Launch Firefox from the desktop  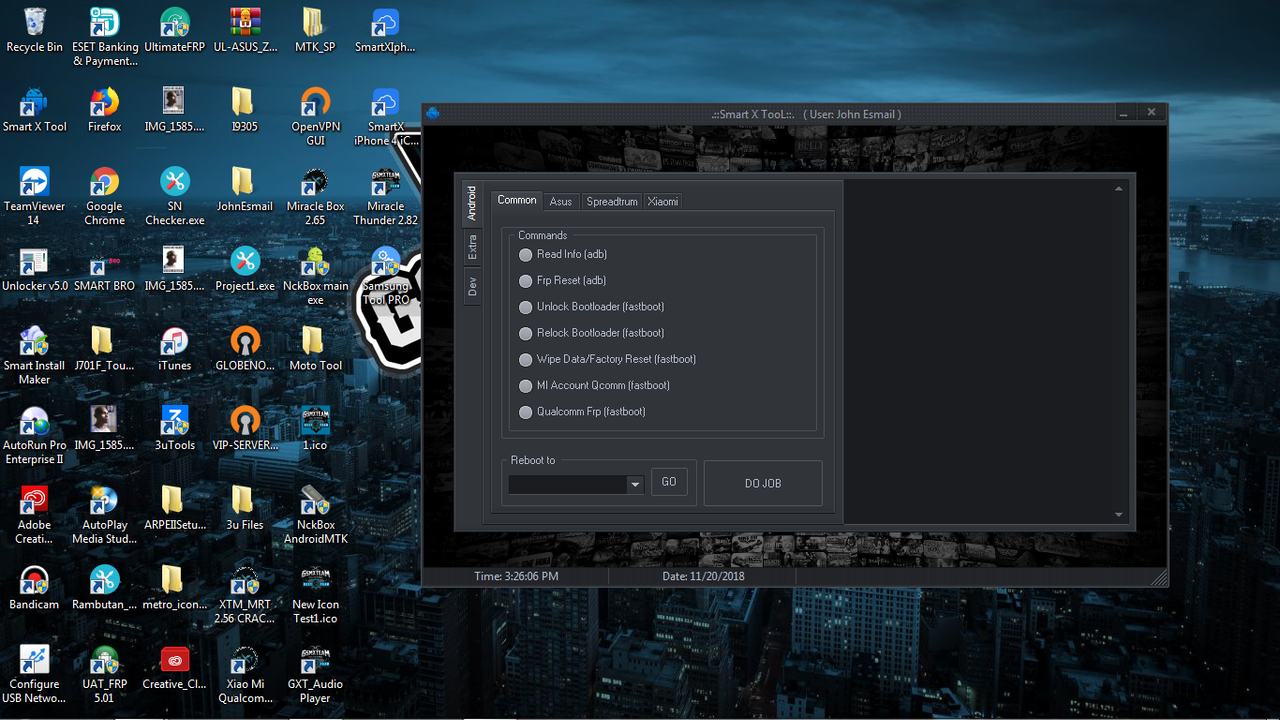tap(104, 110)
